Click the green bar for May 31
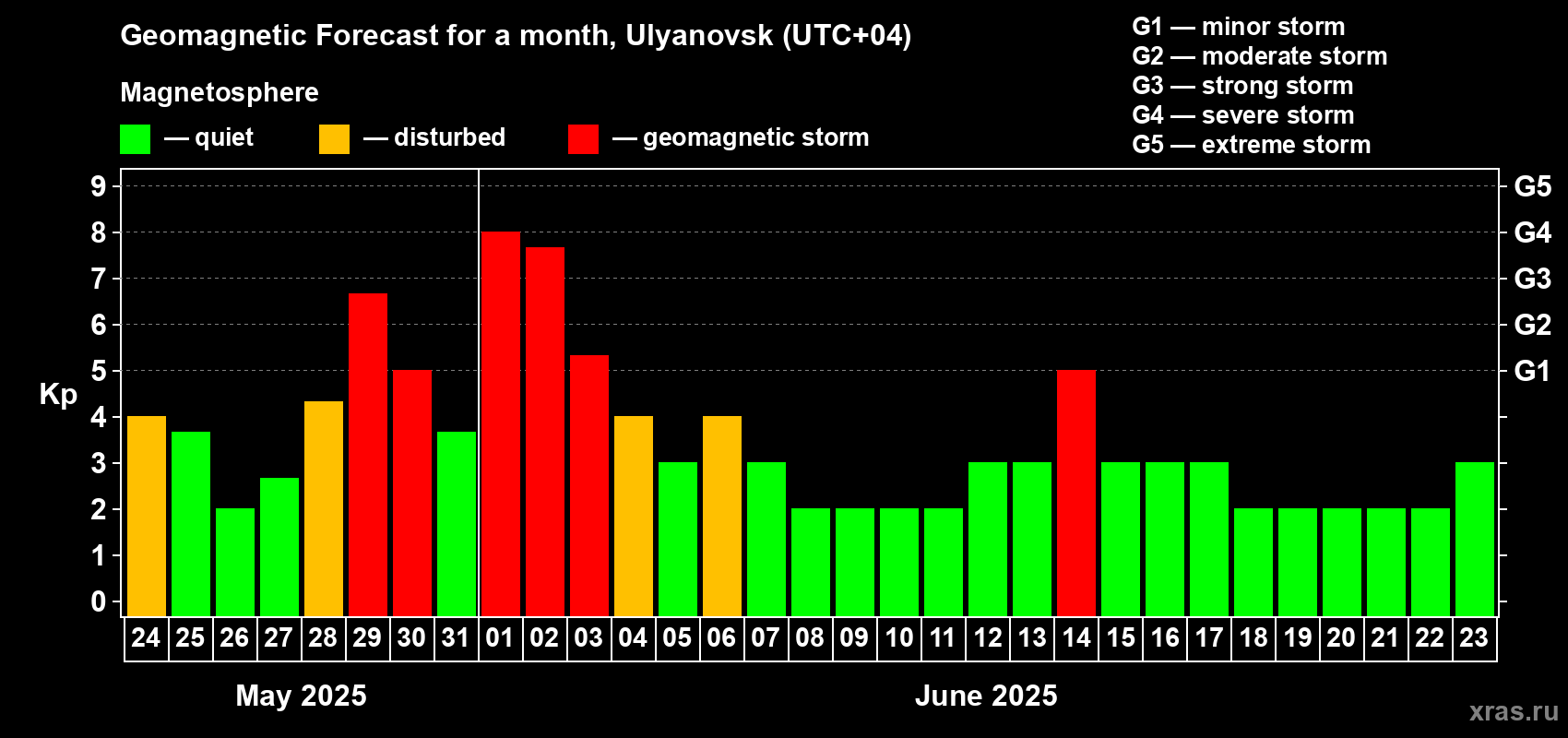The image size is (1568, 738). click(456, 524)
